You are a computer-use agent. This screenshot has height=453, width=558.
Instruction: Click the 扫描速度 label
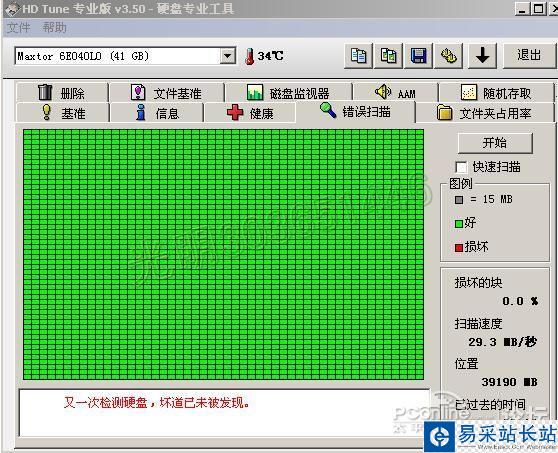(478, 323)
